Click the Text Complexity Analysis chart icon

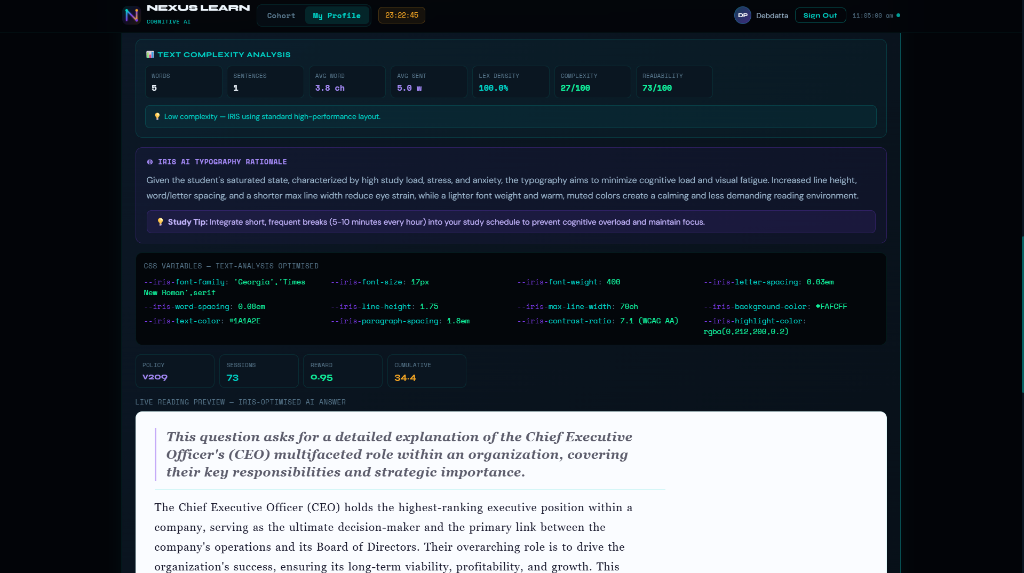click(150, 55)
